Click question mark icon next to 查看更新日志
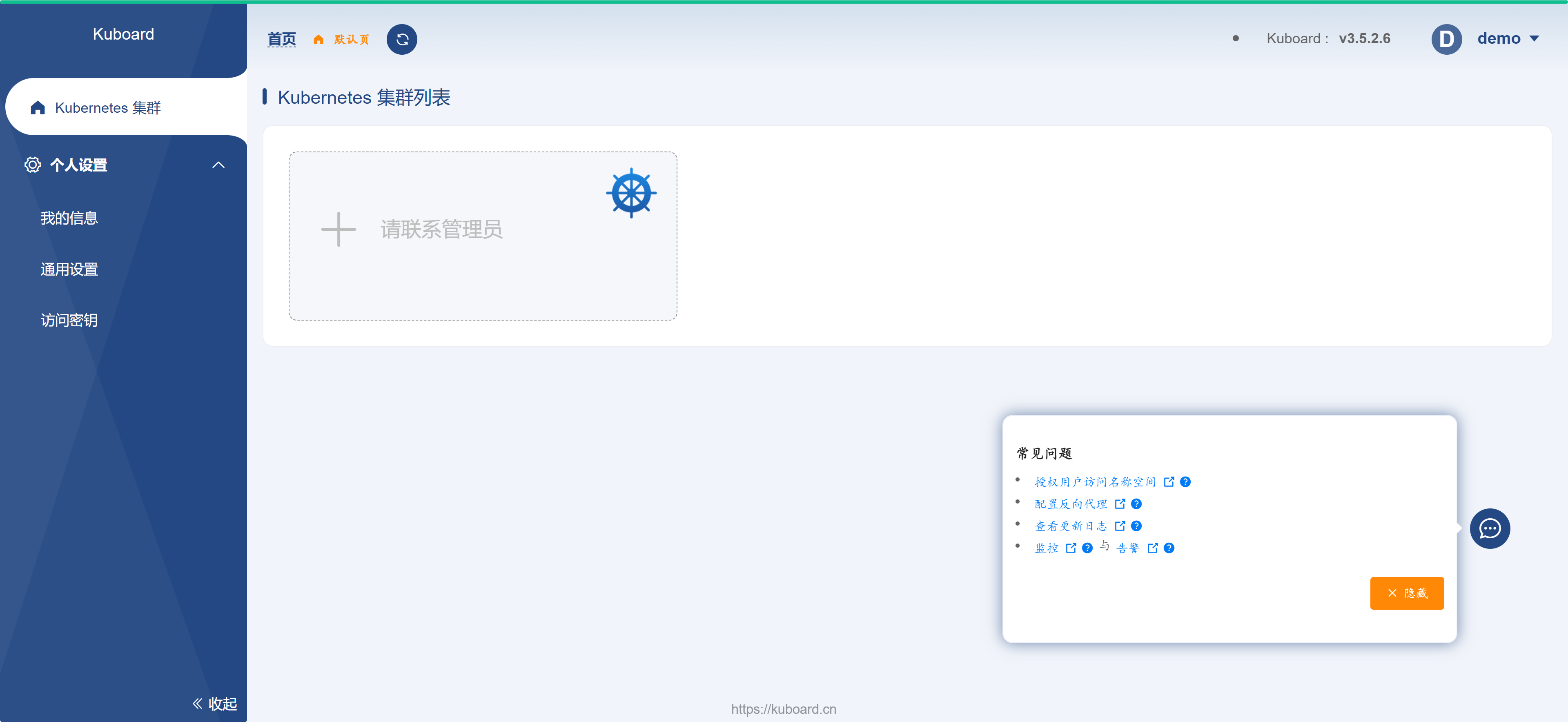 pos(1136,526)
